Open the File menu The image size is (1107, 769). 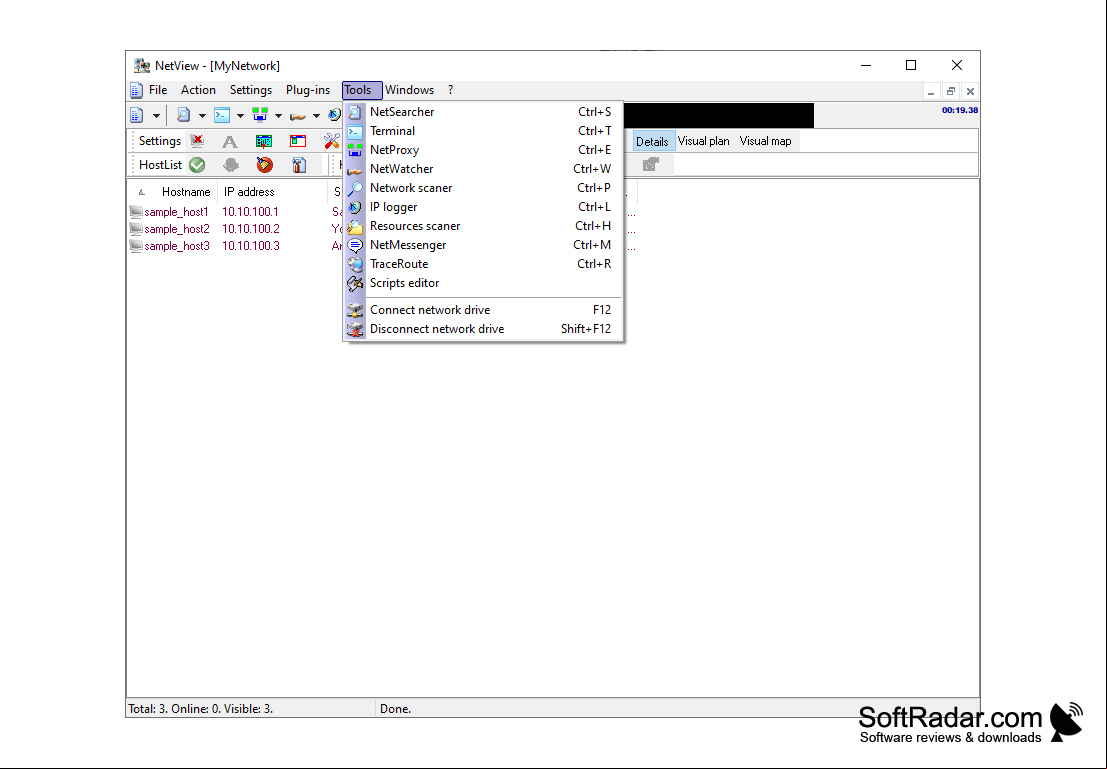158,90
